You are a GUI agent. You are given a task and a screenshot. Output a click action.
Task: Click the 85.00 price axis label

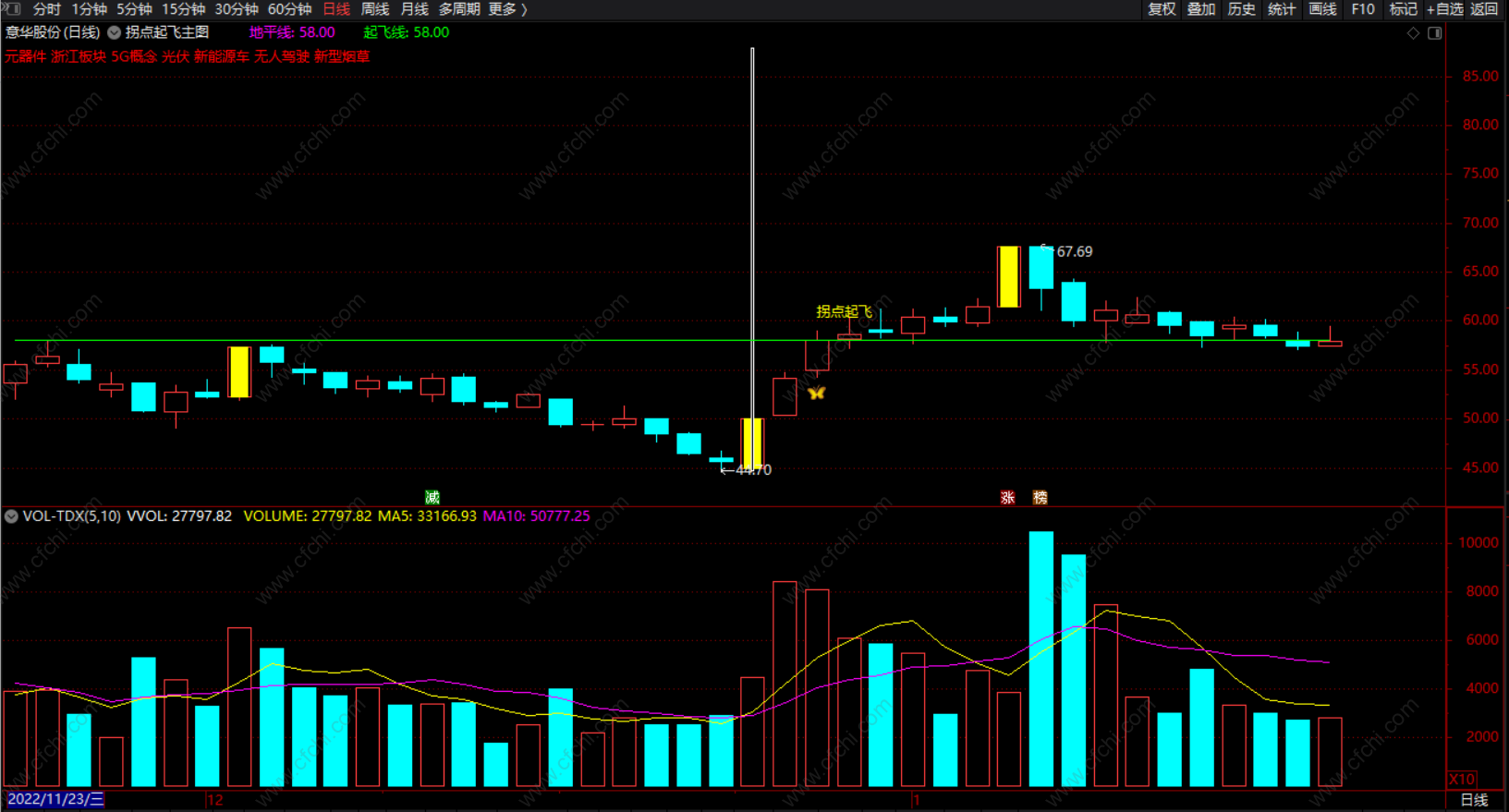coord(1480,77)
